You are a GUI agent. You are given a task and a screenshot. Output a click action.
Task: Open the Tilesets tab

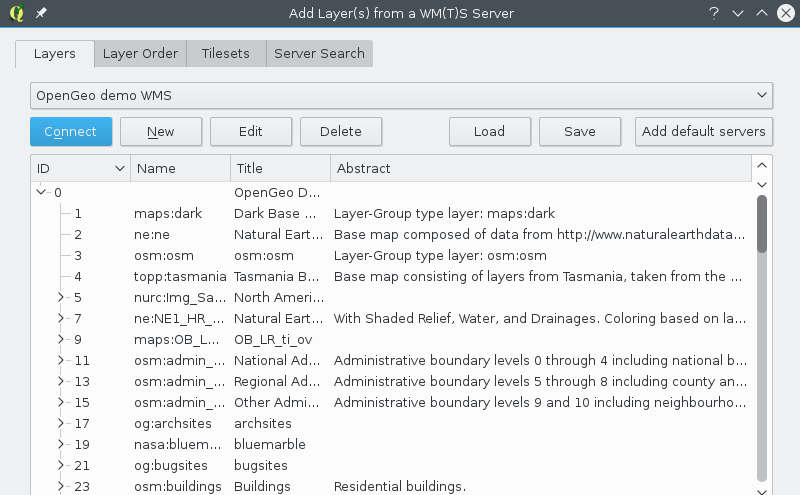click(x=225, y=54)
